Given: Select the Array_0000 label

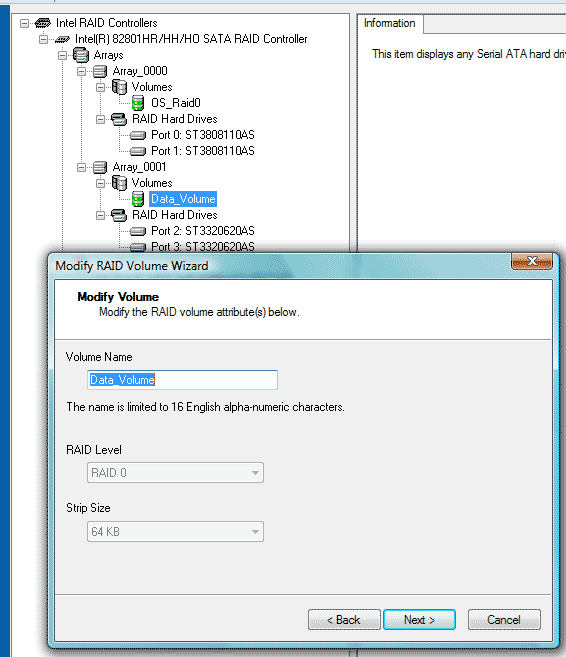Looking at the screenshot, I should tap(140, 71).
